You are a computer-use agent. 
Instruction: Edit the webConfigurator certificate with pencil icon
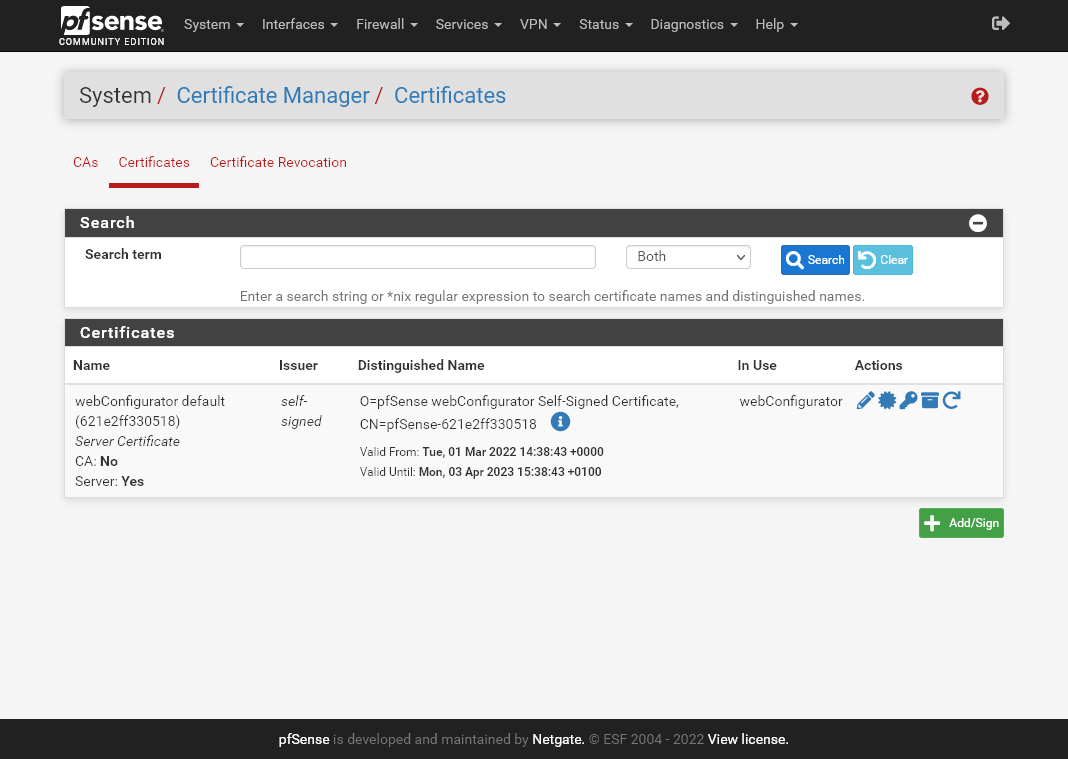[864, 400]
